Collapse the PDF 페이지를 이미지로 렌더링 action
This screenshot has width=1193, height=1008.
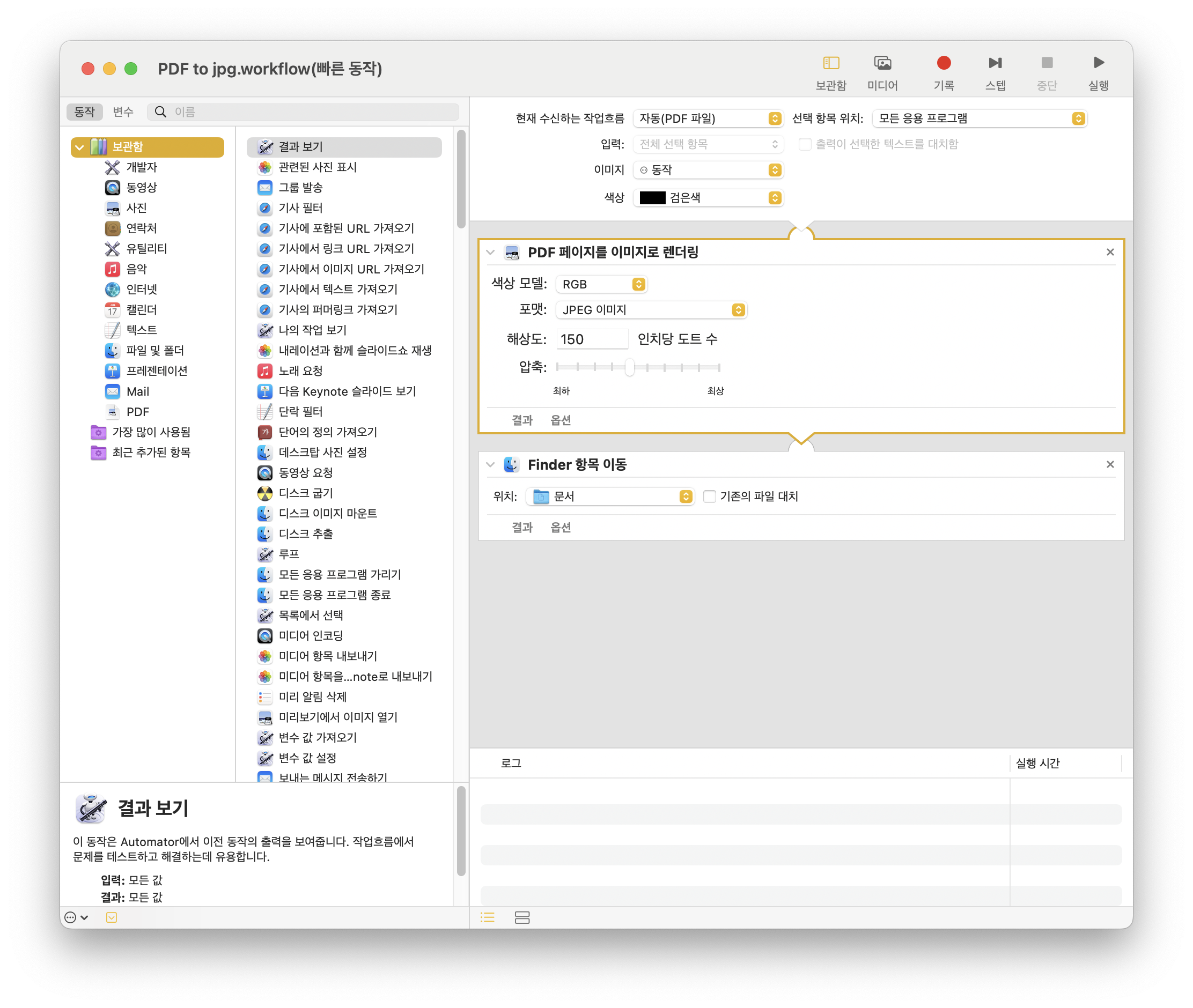[489, 251]
